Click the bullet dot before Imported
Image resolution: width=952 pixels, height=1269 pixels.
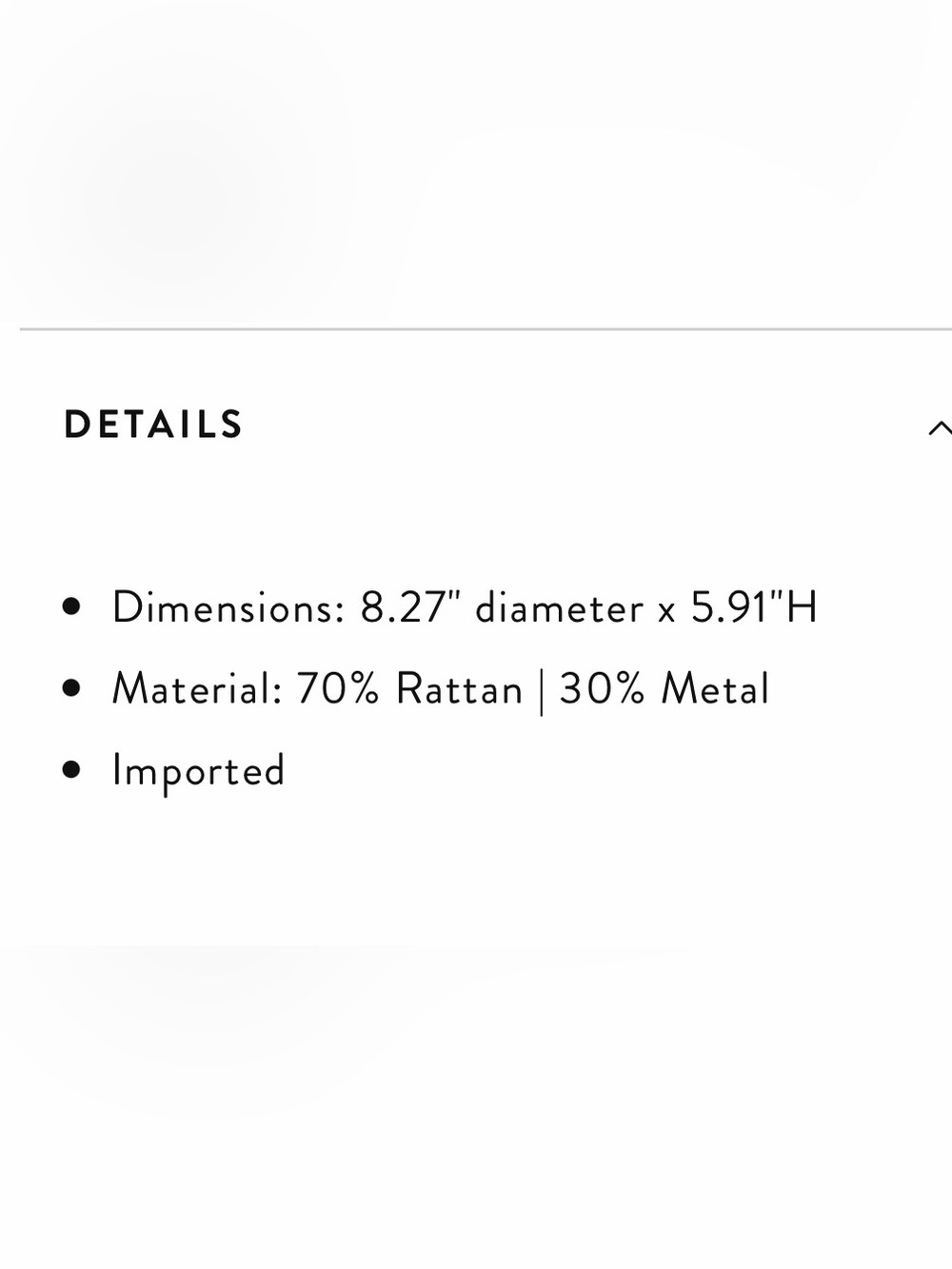[x=71, y=769]
